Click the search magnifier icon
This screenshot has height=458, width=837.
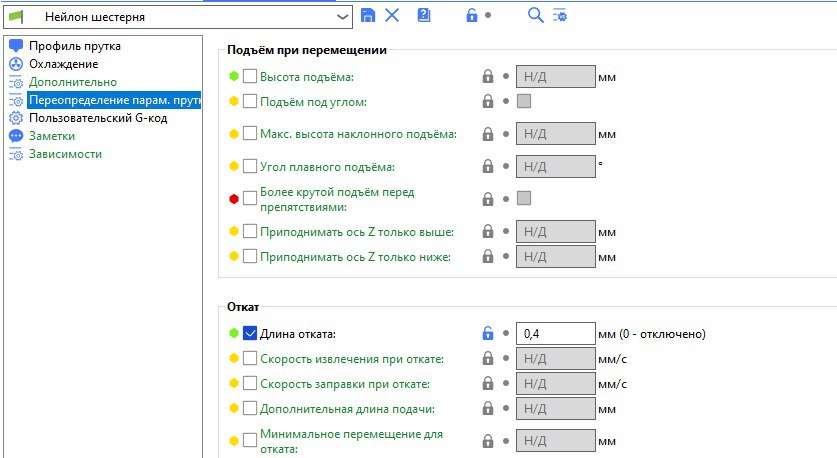(536, 15)
